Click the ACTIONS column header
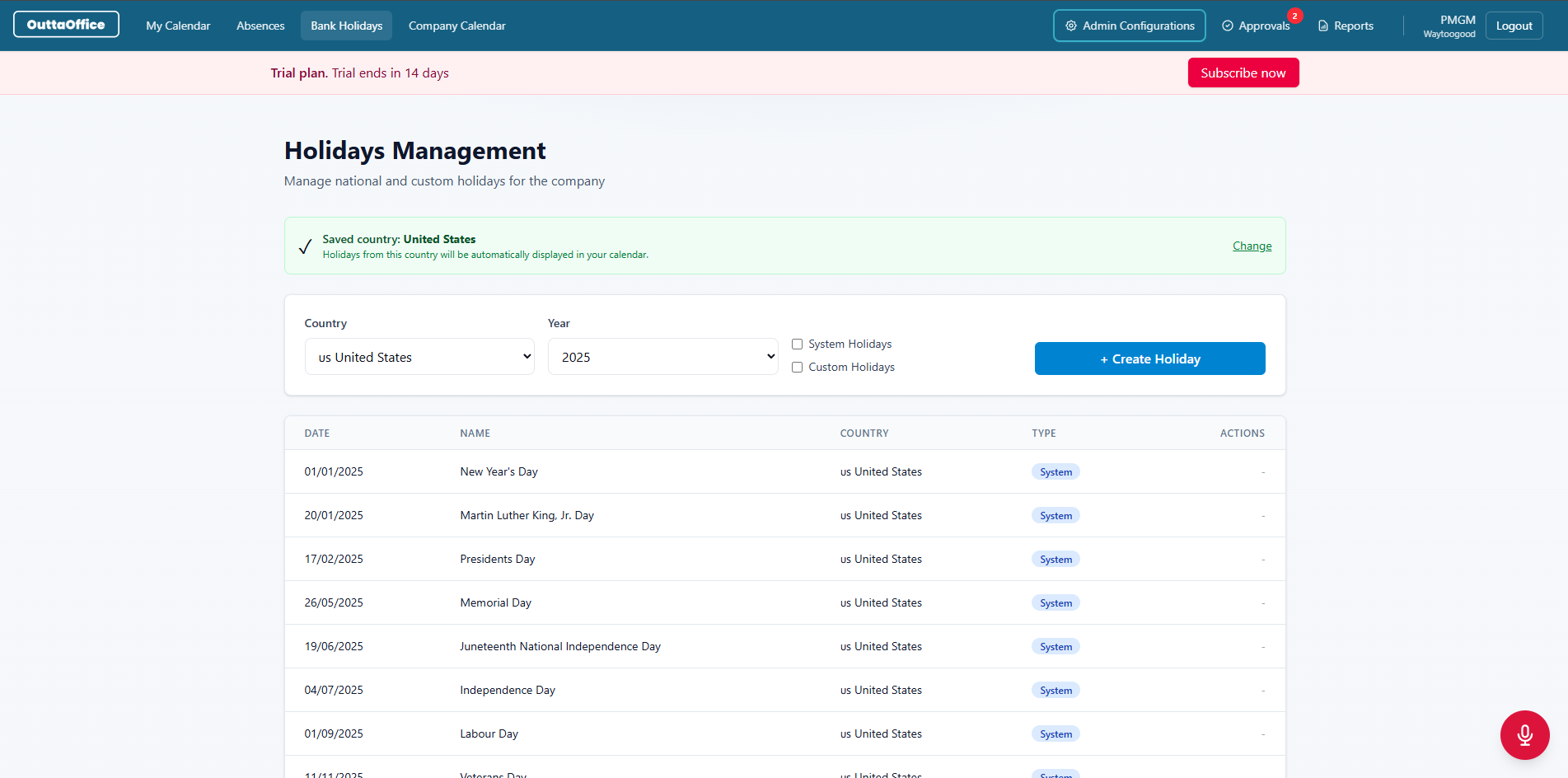 (x=1243, y=433)
